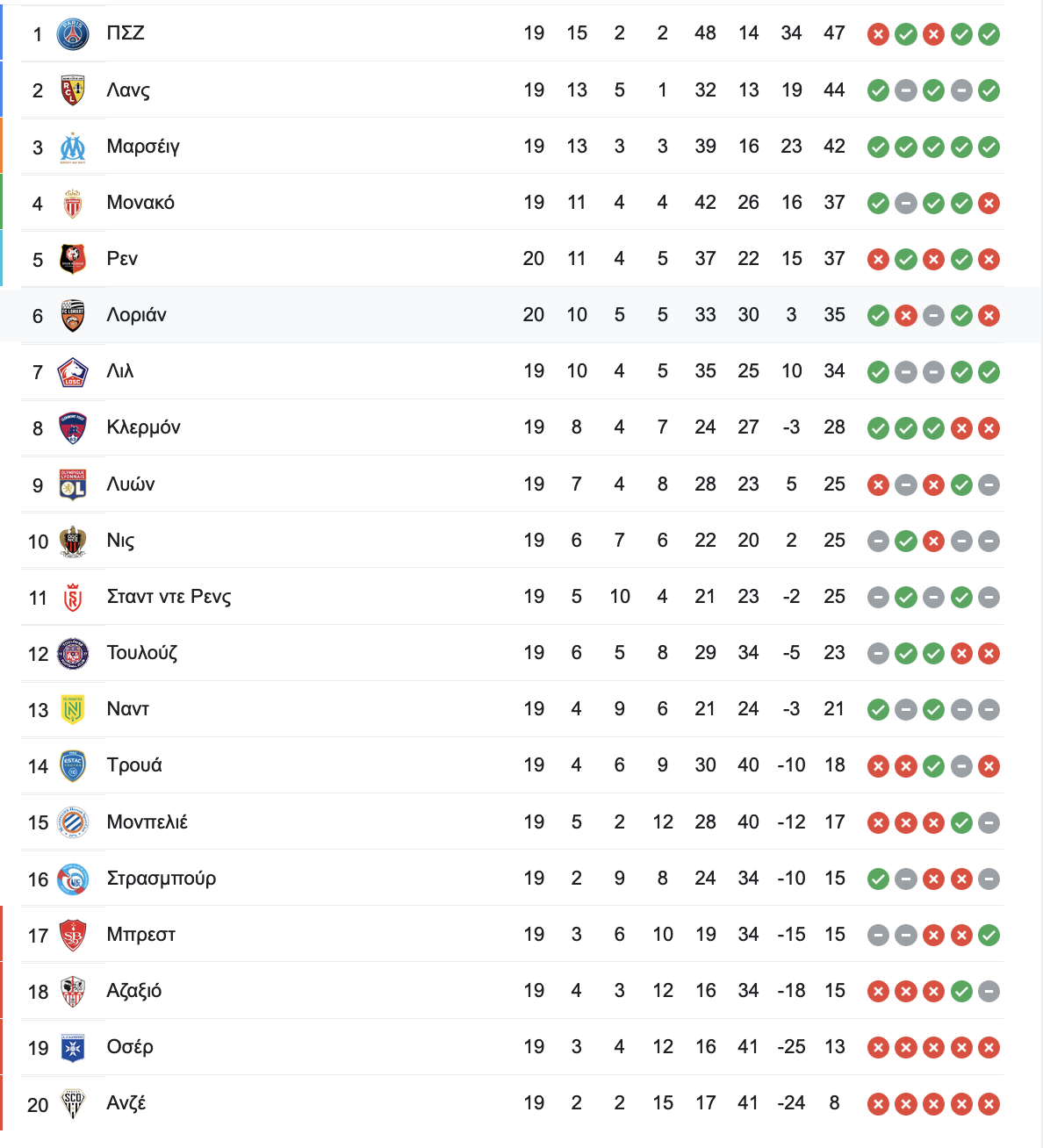The width and height of the screenshot is (1043, 1148).
Task: Click the Τουλούζ team name
Action: click(x=141, y=652)
